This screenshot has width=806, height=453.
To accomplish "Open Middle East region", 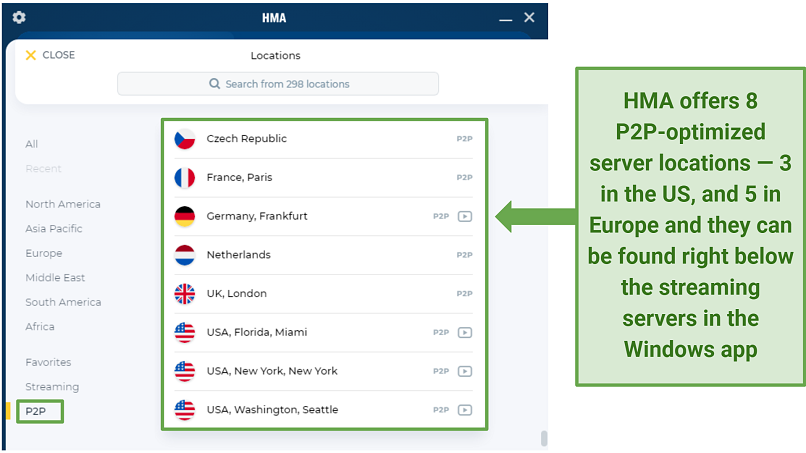I will tap(55, 278).
